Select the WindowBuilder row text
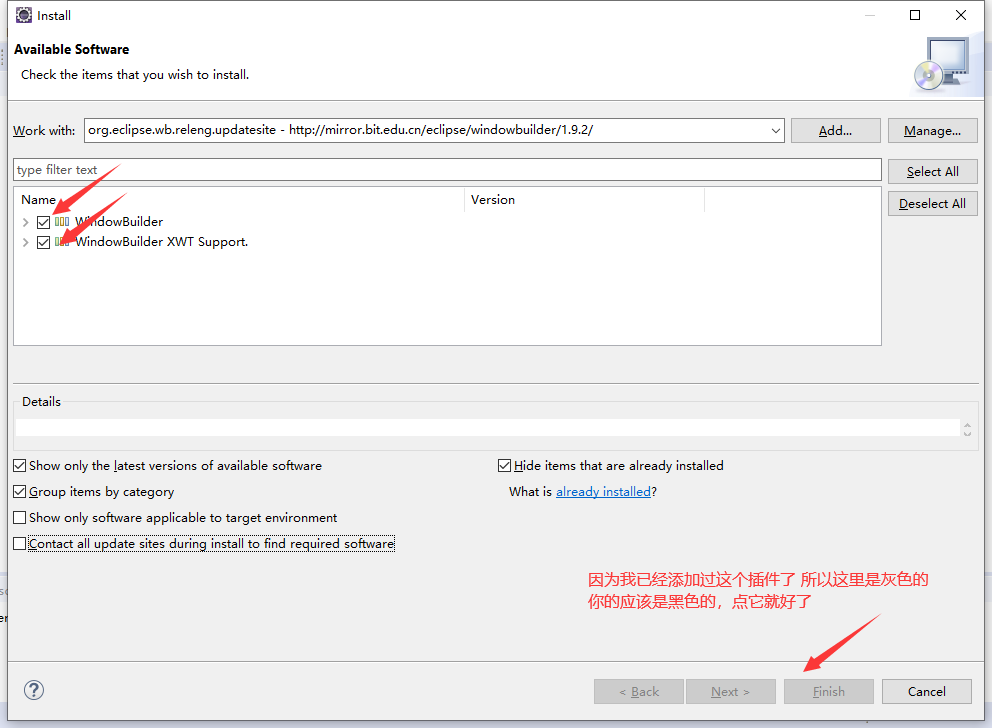This screenshot has height=728, width=992. coord(119,221)
